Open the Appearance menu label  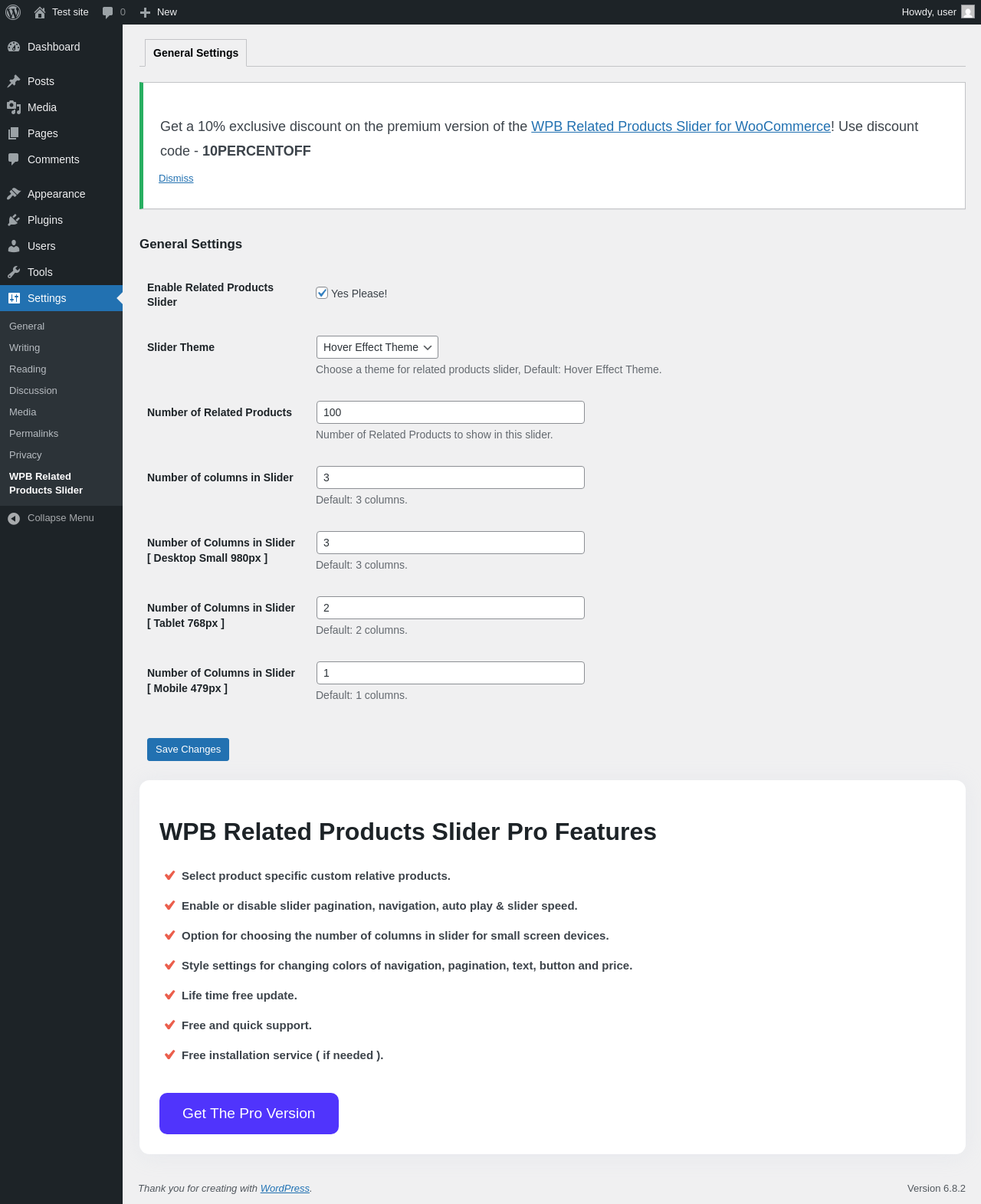tap(56, 194)
